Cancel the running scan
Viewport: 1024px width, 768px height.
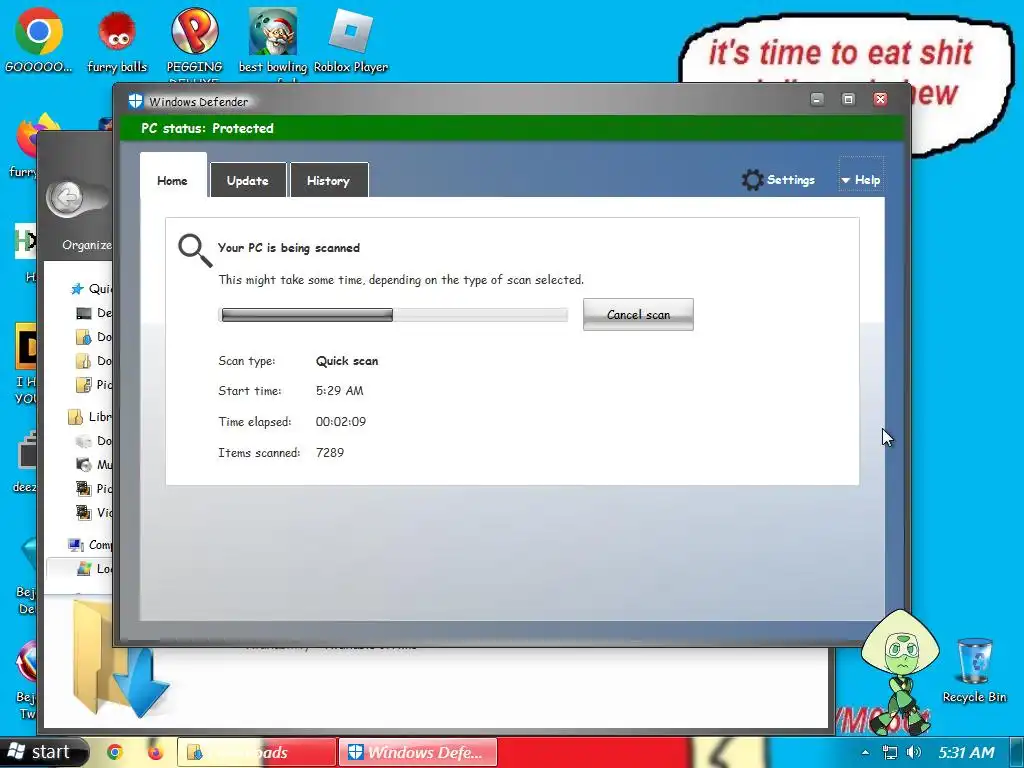coord(638,315)
